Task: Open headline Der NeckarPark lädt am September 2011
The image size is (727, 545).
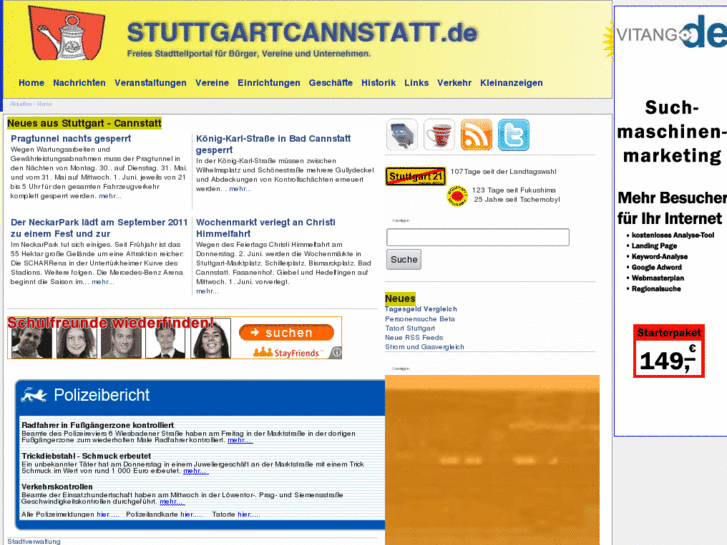Action: [99, 228]
